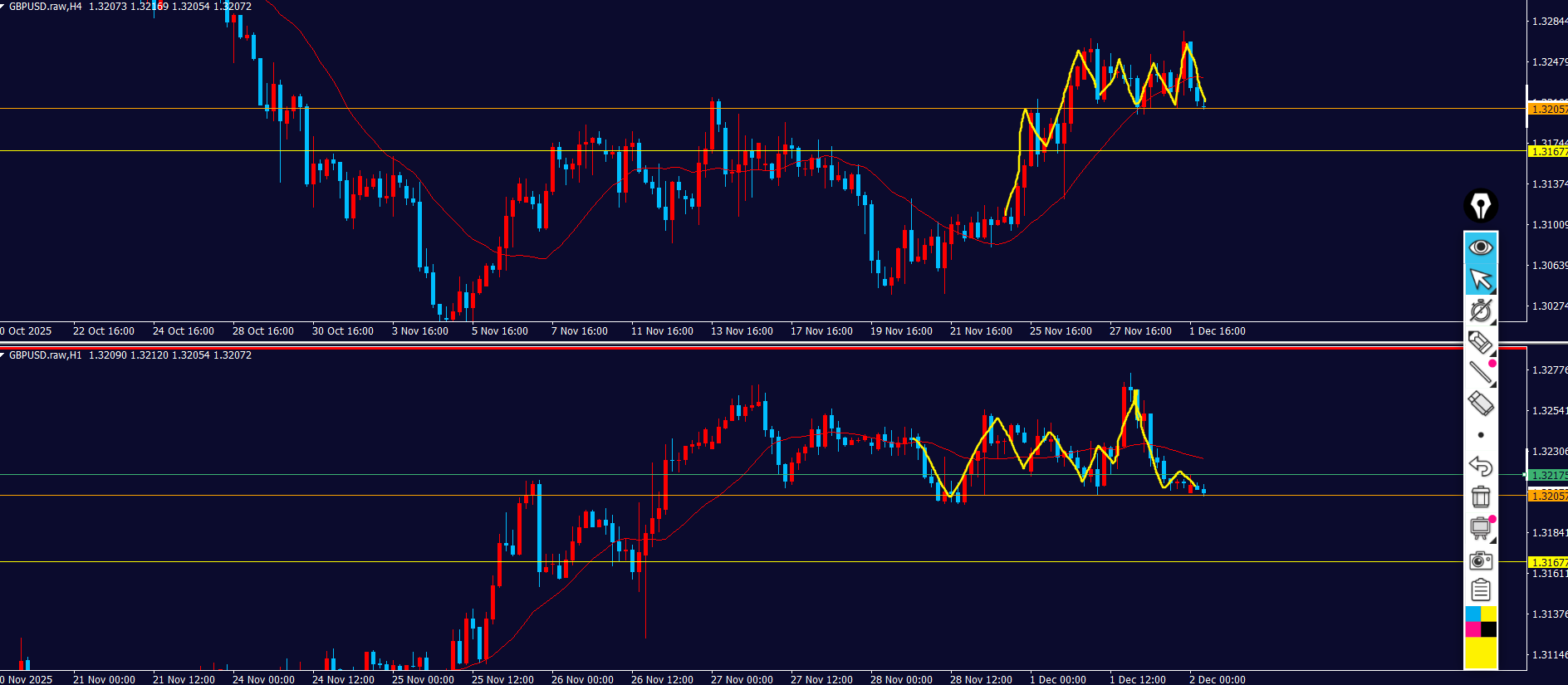Expand the GBPUSD.raw,H1 chart title arrow
The image size is (1568, 685).
(3, 355)
